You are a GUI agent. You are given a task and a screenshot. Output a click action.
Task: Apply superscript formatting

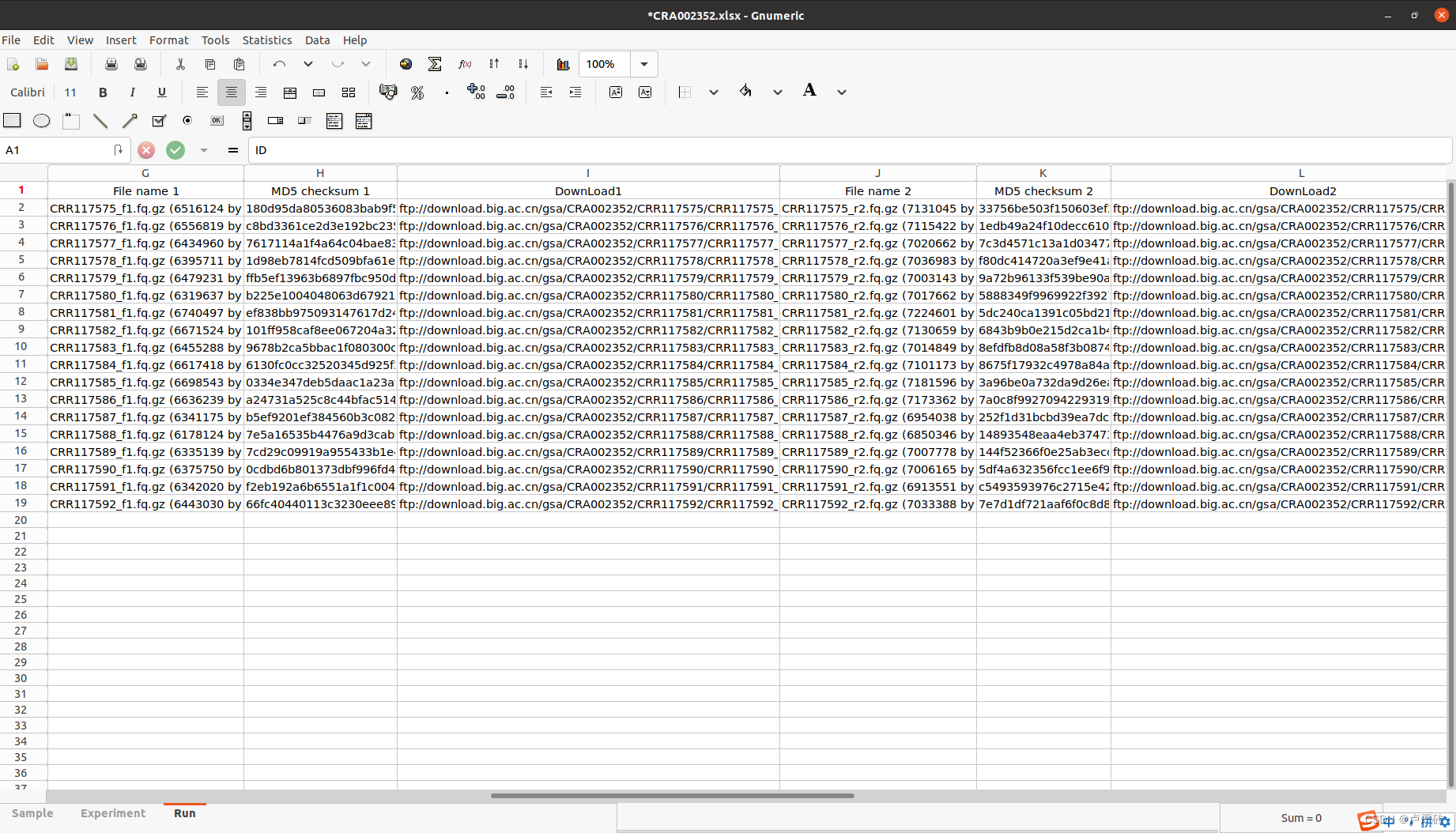click(616, 92)
